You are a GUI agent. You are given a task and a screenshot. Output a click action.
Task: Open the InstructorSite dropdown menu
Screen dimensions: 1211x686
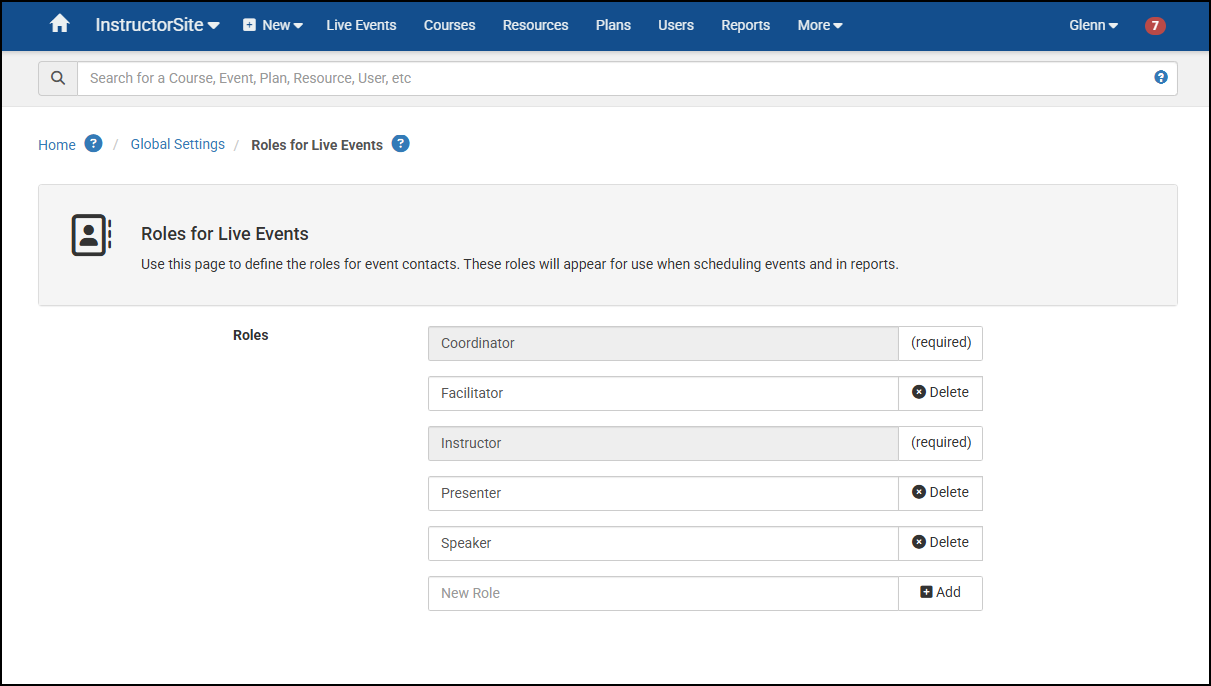[x=157, y=25]
